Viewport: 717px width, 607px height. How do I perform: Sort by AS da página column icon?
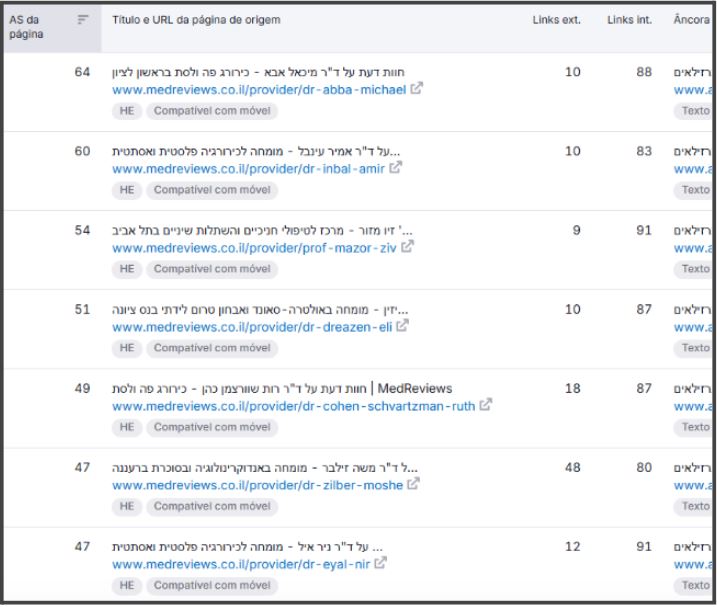[x=83, y=19]
